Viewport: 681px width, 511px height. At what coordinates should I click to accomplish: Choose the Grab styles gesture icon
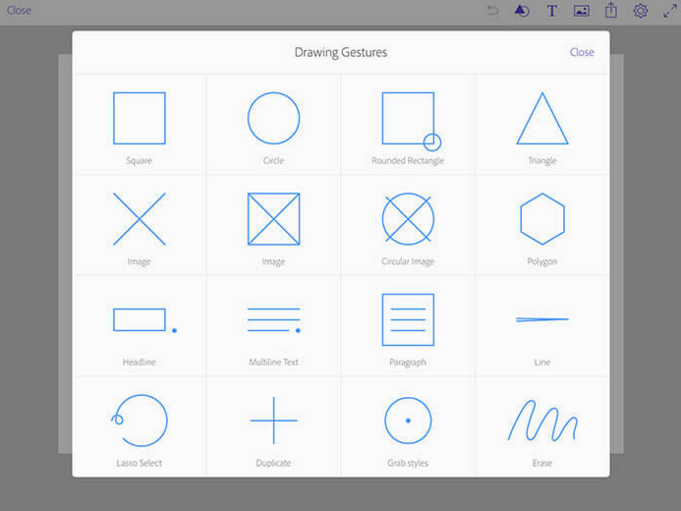[408, 420]
